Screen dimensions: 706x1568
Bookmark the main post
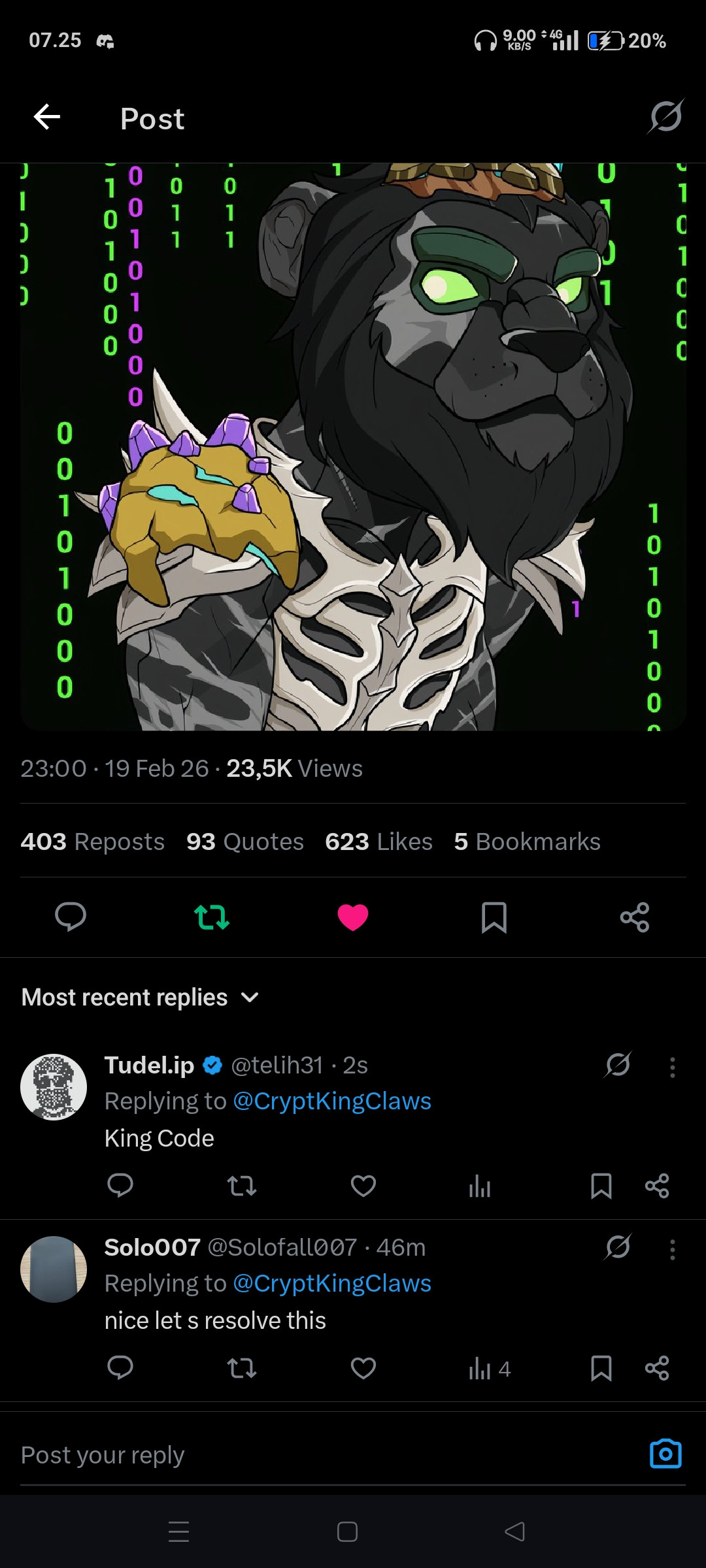pos(494,917)
